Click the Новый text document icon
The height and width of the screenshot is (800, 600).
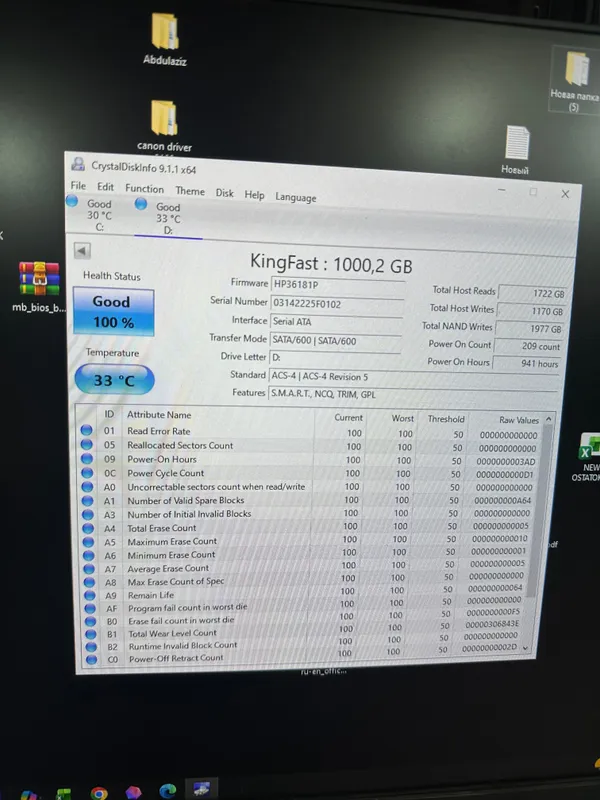pos(516,150)
